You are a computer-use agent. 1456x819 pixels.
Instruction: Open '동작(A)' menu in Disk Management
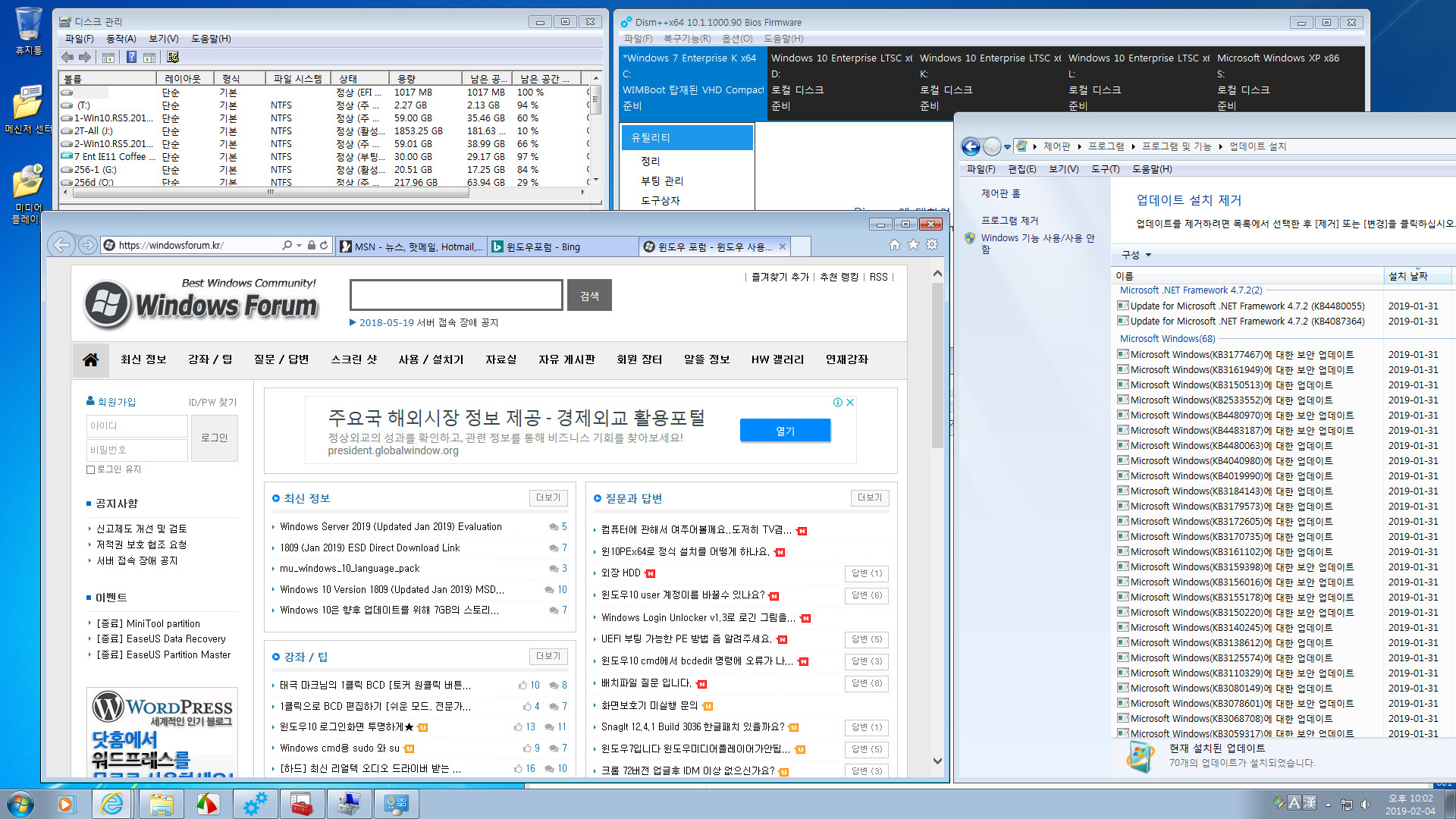121,39
